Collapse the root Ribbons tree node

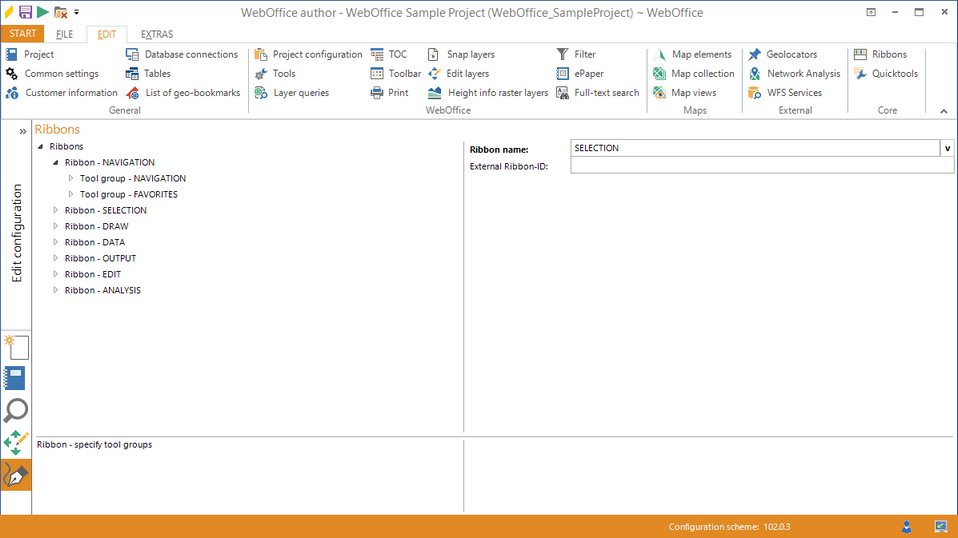coord(40,147)
